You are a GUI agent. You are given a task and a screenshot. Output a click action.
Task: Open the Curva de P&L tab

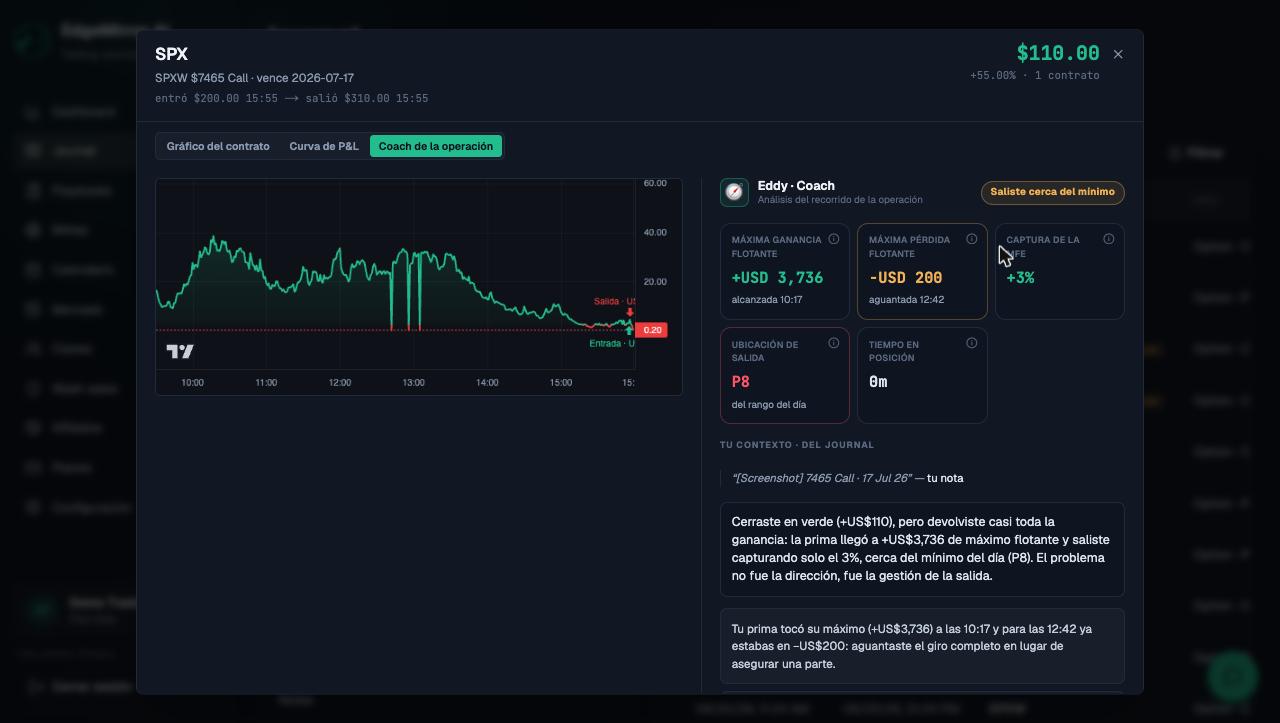click(324, 146)
